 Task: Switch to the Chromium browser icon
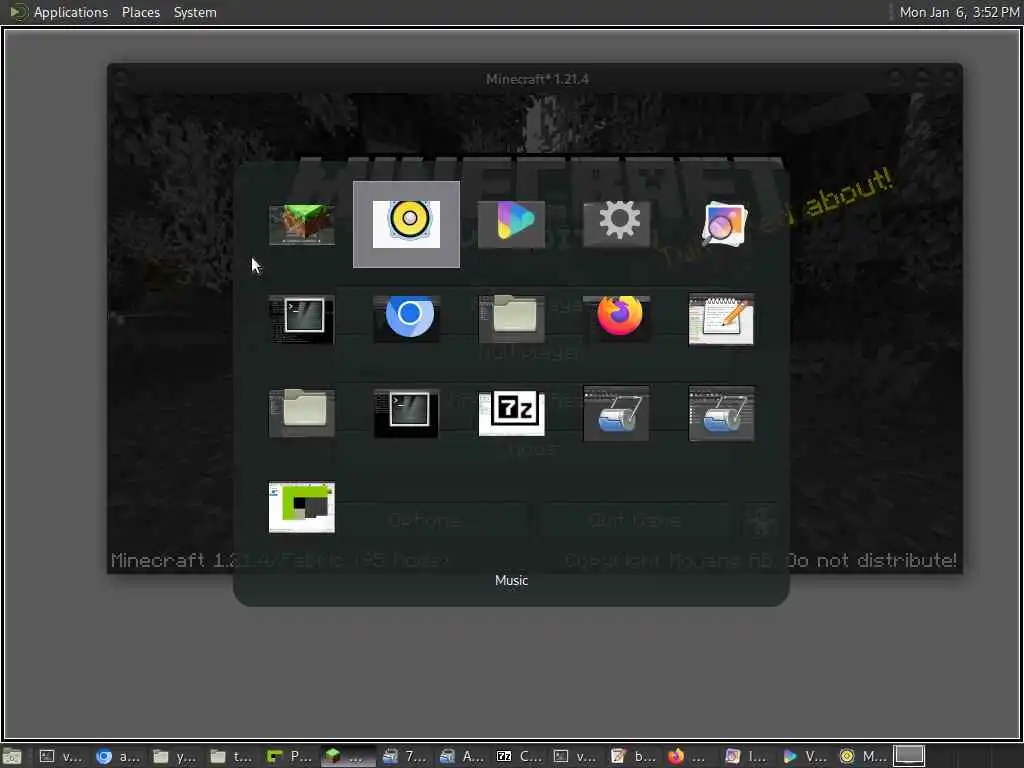(x=406, y=319)
